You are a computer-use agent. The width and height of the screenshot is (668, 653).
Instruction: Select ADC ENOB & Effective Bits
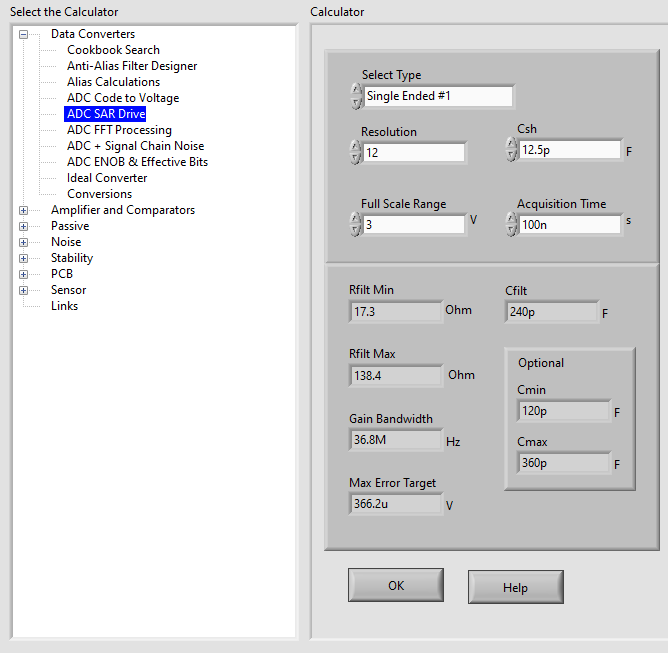pos(137,162)
